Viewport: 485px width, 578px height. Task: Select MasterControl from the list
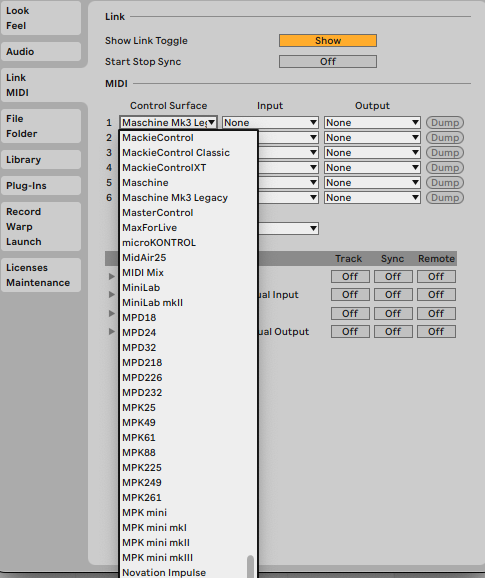point(188,213)
